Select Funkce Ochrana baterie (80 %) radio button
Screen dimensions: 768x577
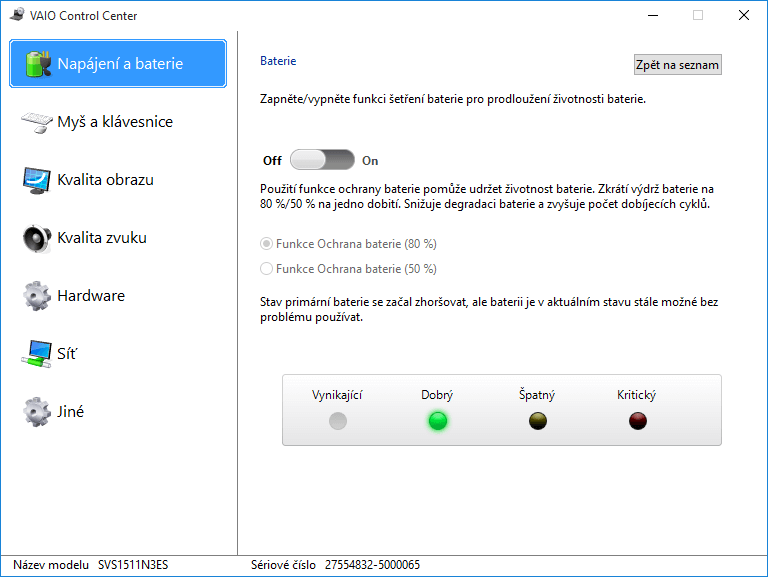pyautogui.click(x=348, y=244)
